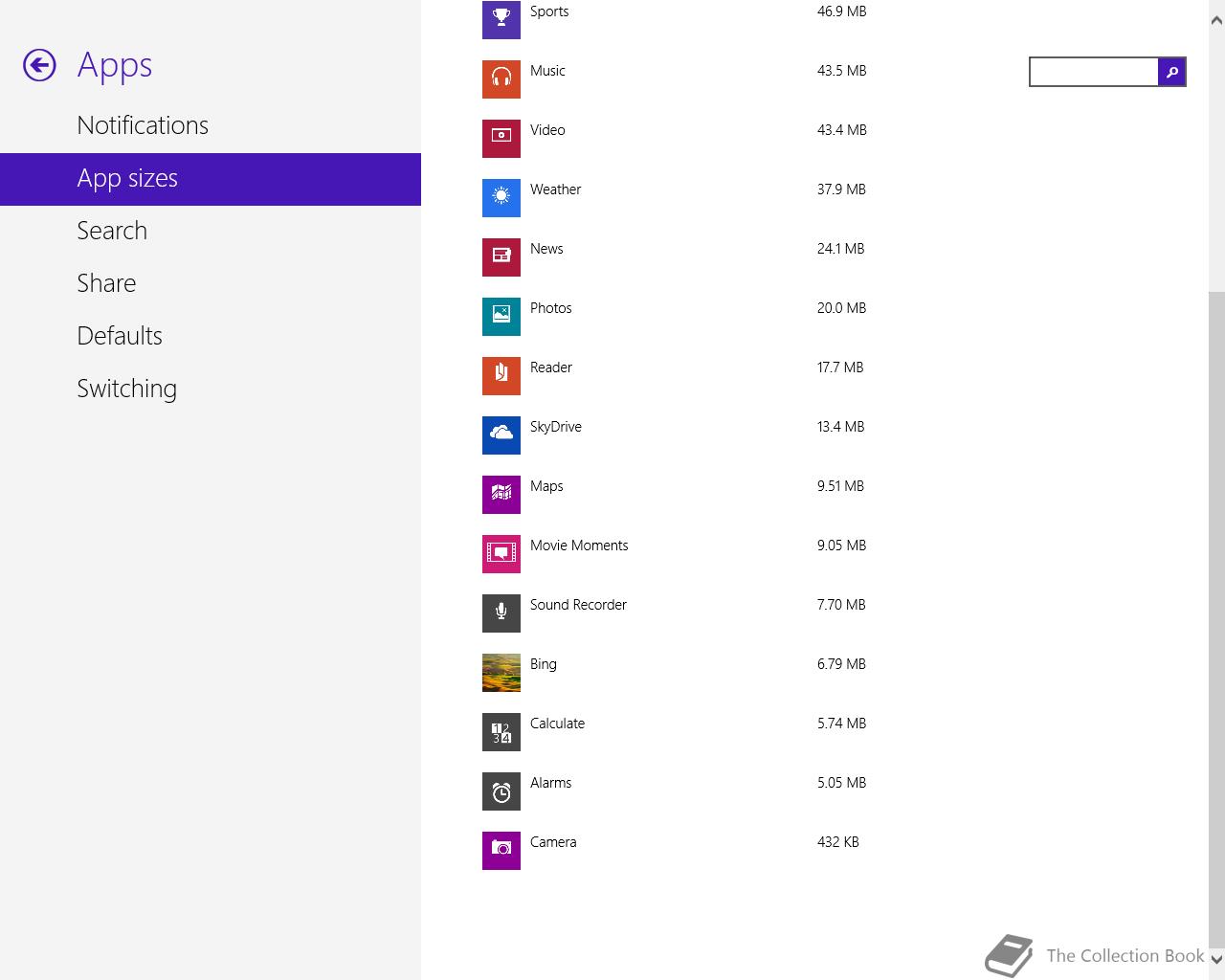Viewport: 1225px width, 980px height.
Task: Click the 43.4 MB size value
Action: click(841, 130)
